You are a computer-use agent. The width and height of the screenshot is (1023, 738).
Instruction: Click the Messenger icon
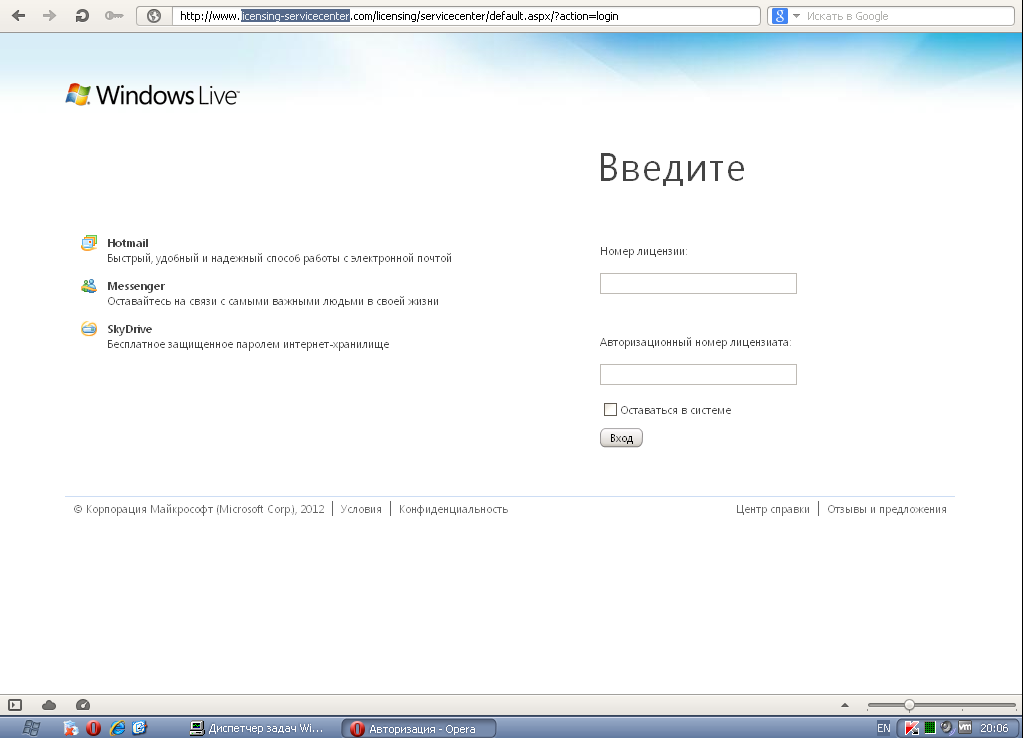(x=89, y=286)
